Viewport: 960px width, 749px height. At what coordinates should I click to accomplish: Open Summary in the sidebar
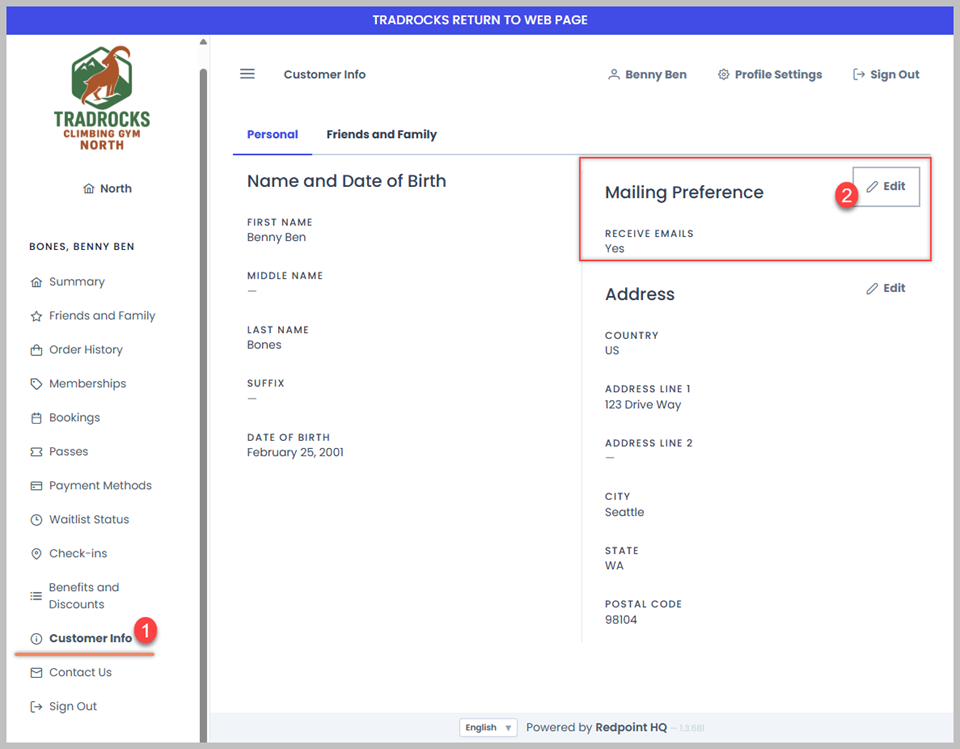point(77,282)
